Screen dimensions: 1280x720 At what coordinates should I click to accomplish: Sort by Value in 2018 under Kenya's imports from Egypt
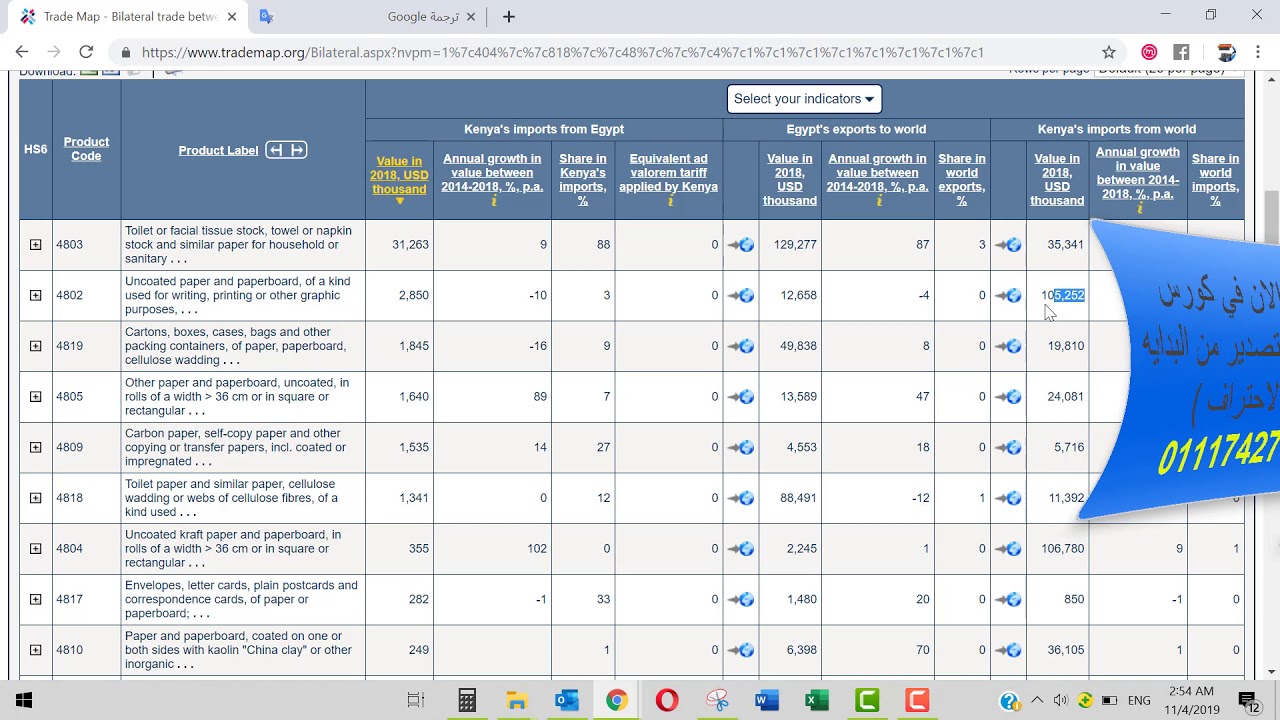pyautogui.click(x=399, y=176)
